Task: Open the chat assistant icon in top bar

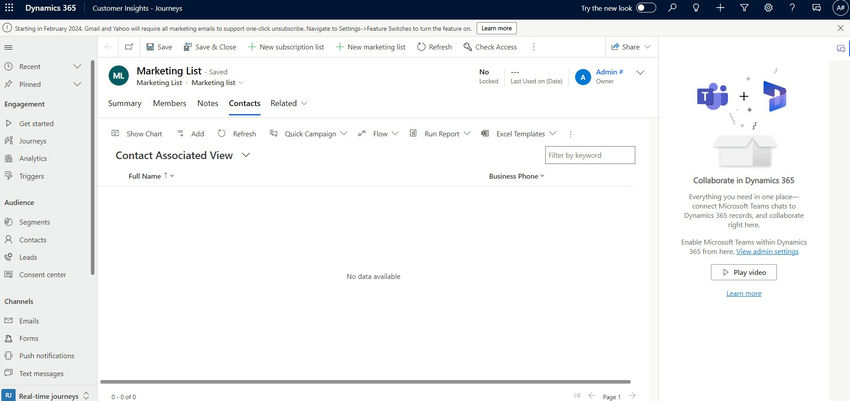Action: [x=816, y=8]
